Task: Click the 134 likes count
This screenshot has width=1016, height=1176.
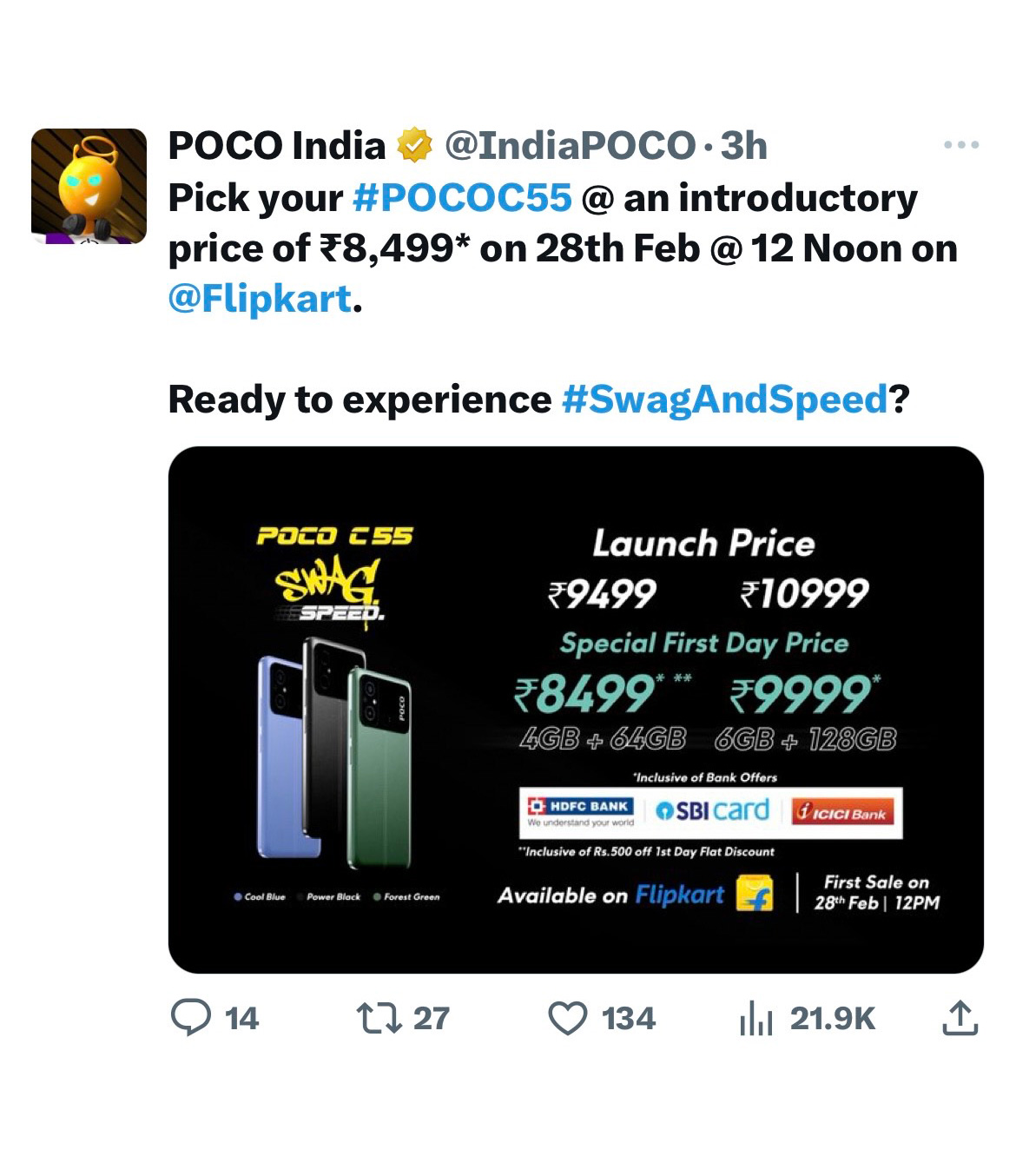Action: 629,1018
